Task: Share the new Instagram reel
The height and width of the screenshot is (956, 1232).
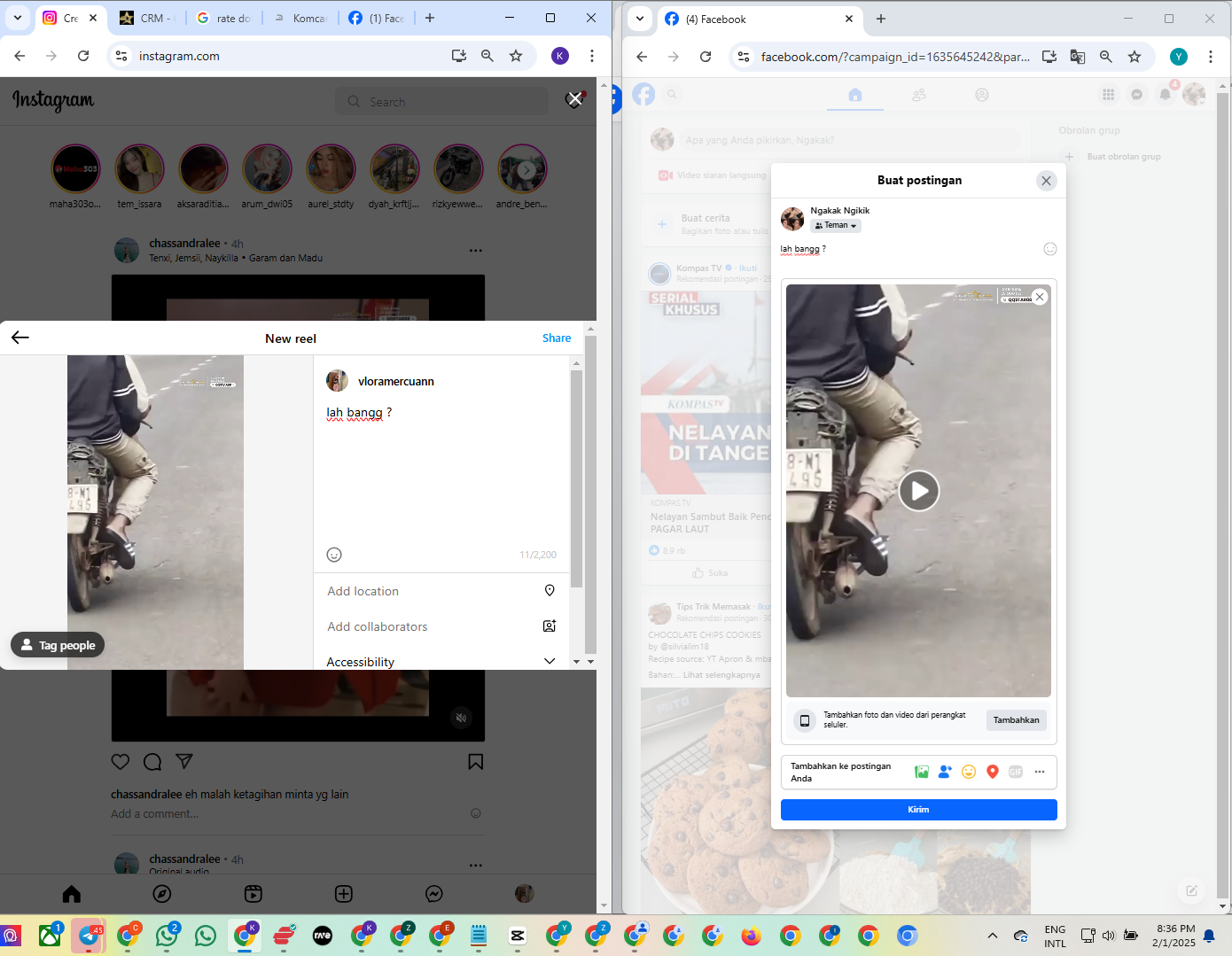Action: (x=557, y=338)
